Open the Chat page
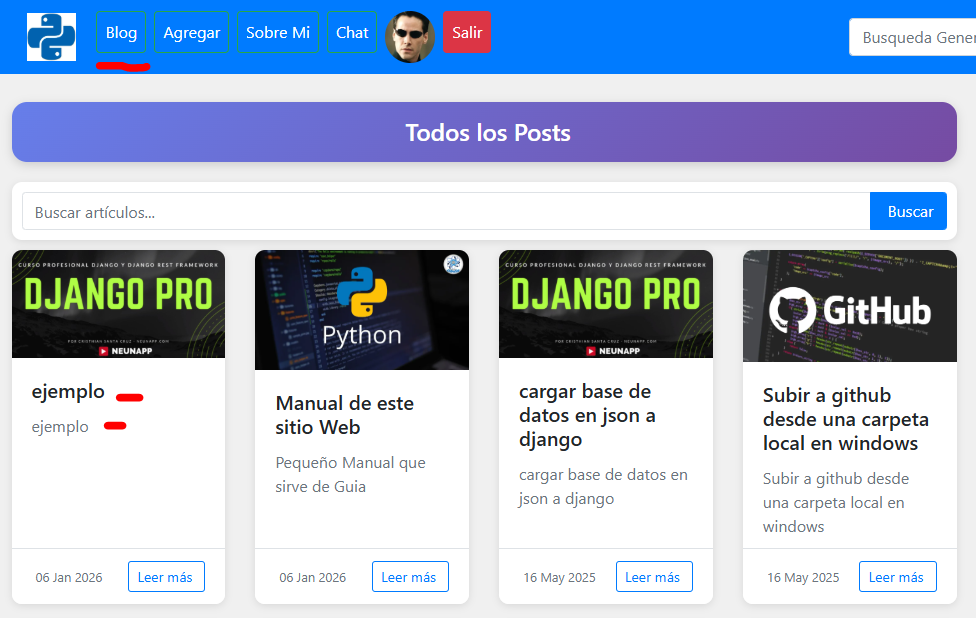 tap(352, 33)
